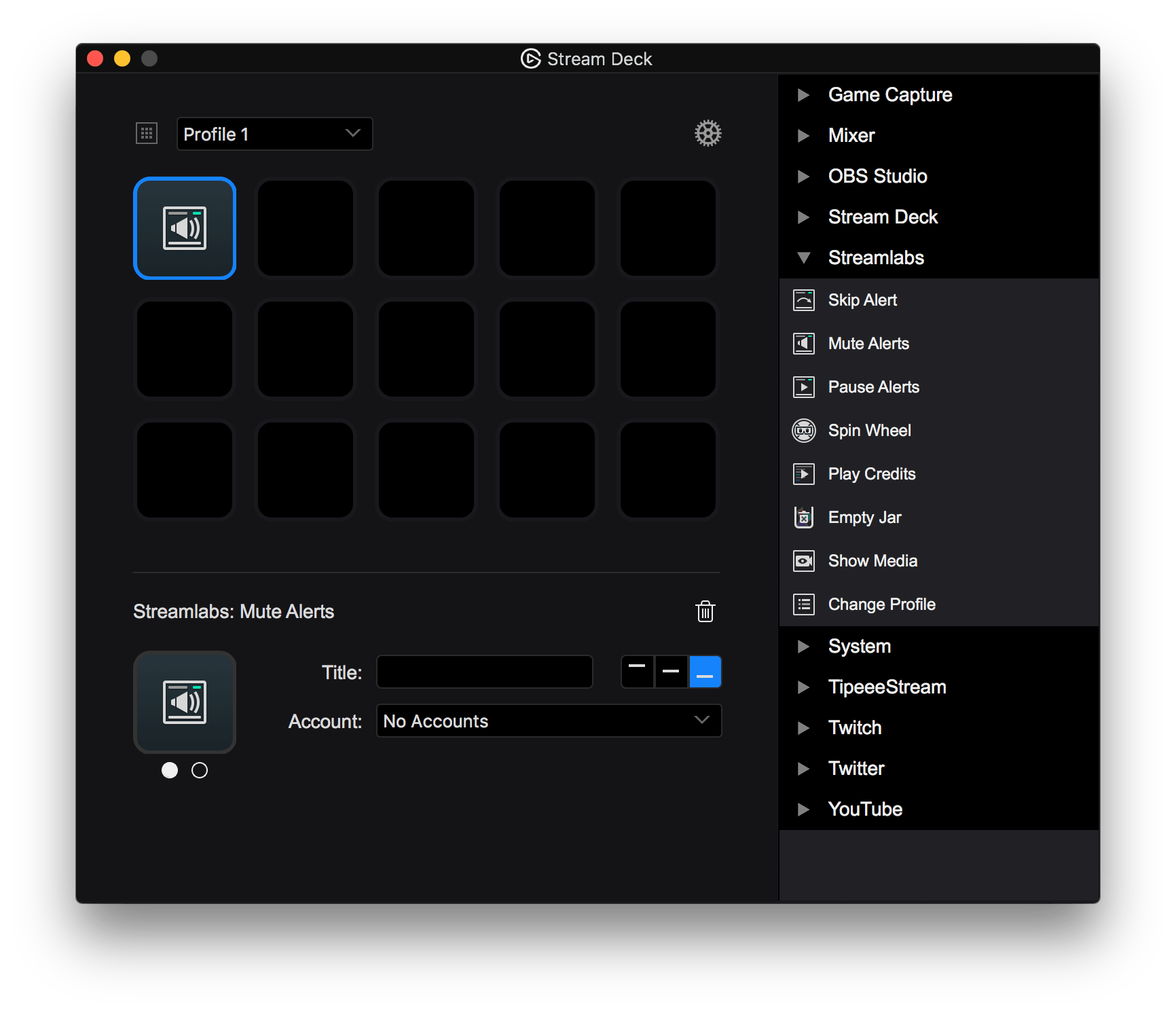This screenshot has width=1176, height=1012.
Task: Set title position to top alignment
Action: pyautogui.click(x=637, y=672)
